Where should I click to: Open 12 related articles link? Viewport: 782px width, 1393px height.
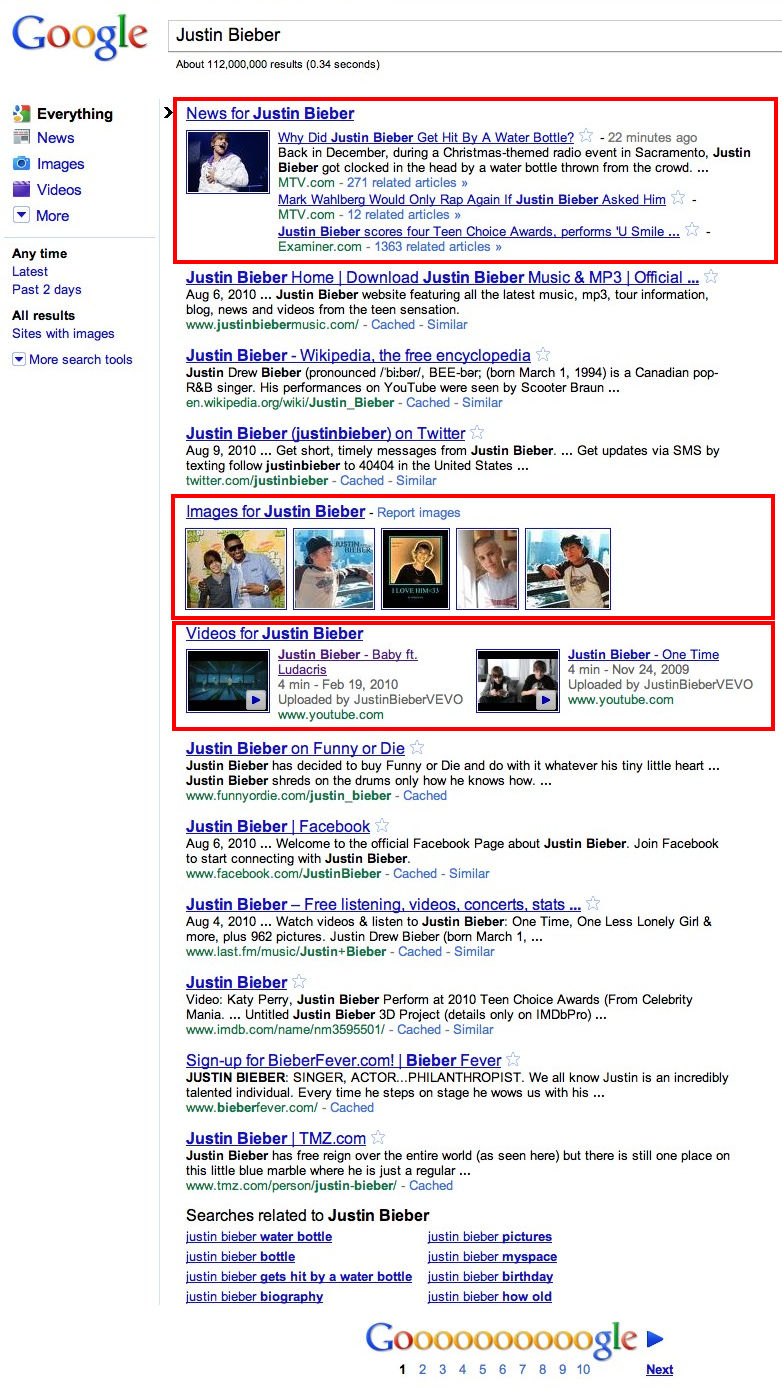pos(404,214)
